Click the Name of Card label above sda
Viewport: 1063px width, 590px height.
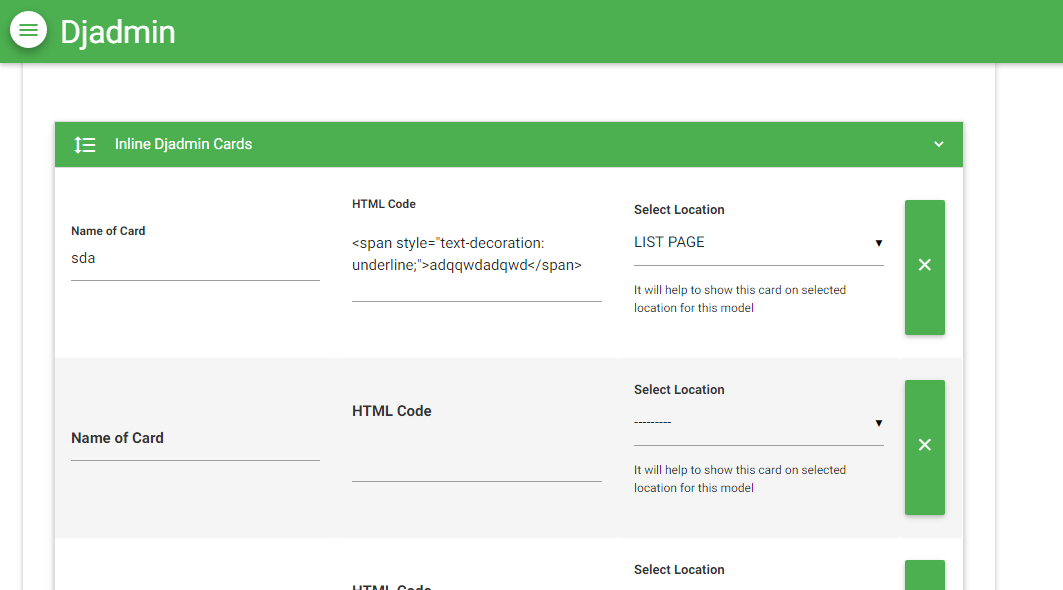[108, 231]
